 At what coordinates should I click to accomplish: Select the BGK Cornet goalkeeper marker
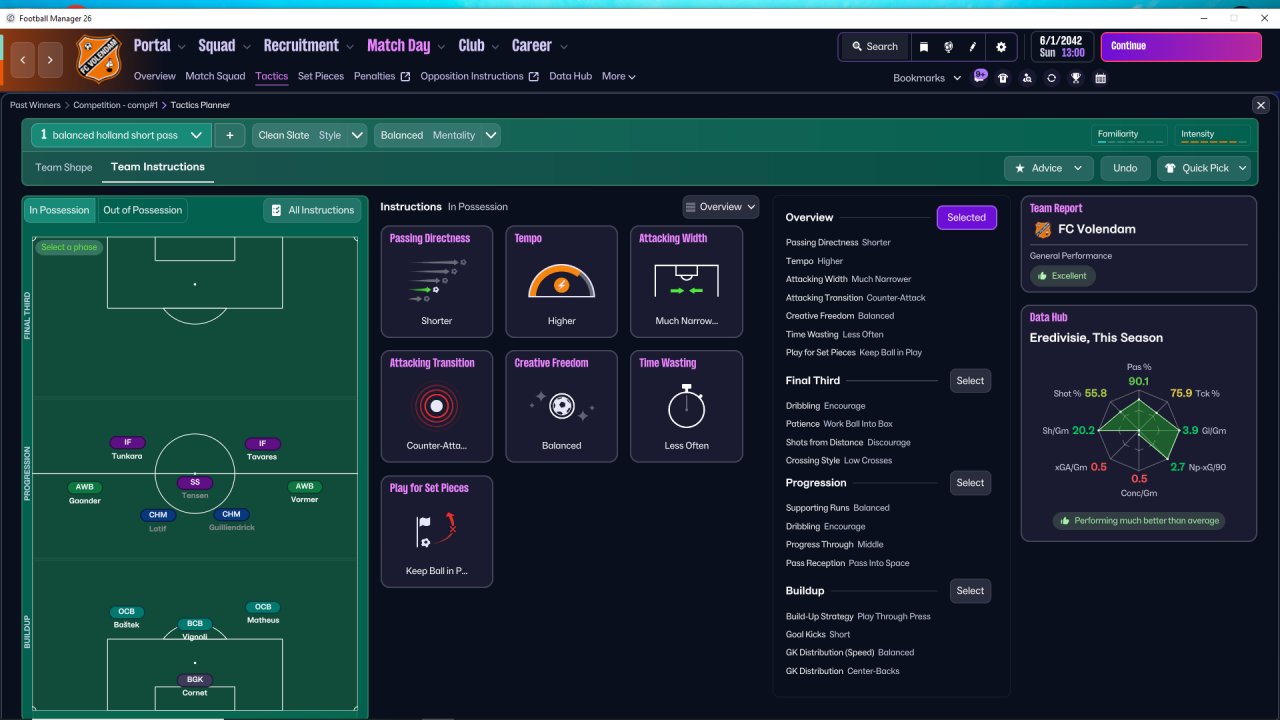tap(195, 685)
